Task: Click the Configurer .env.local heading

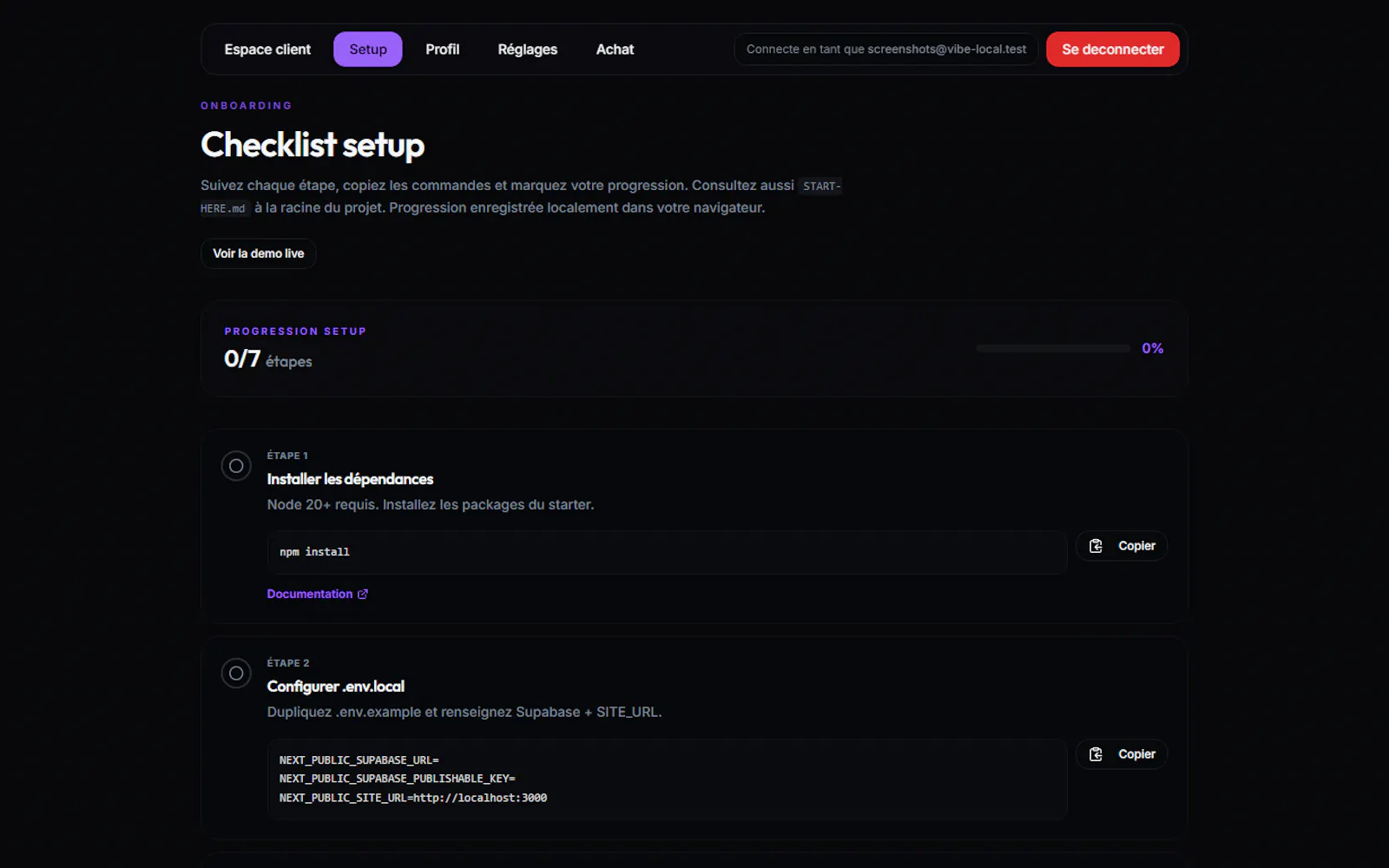Action: (x=336, y=687)
